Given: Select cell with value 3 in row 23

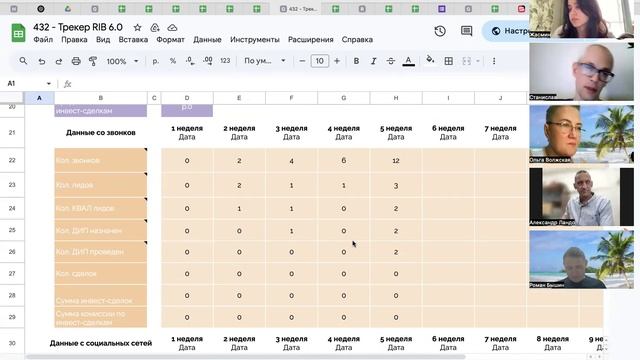Looking at the screenshot, I should click(x=396, y=185).
